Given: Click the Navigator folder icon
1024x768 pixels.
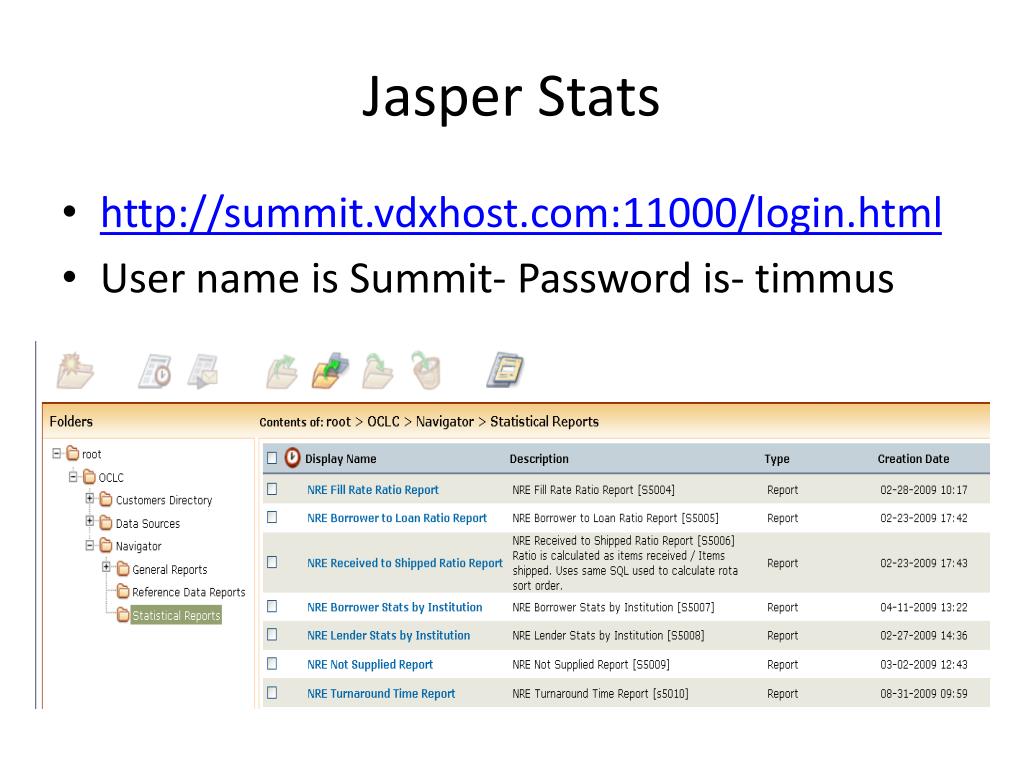Looking at the screenshot, I should point(106,545).
